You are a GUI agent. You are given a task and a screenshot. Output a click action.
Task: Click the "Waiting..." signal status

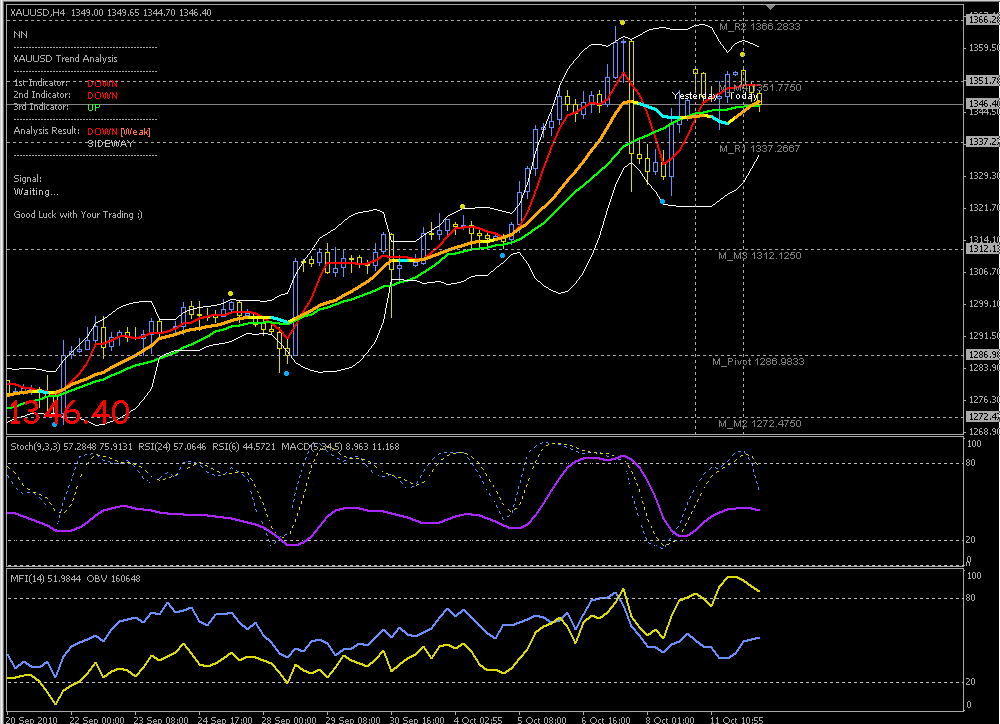point(36,192)
